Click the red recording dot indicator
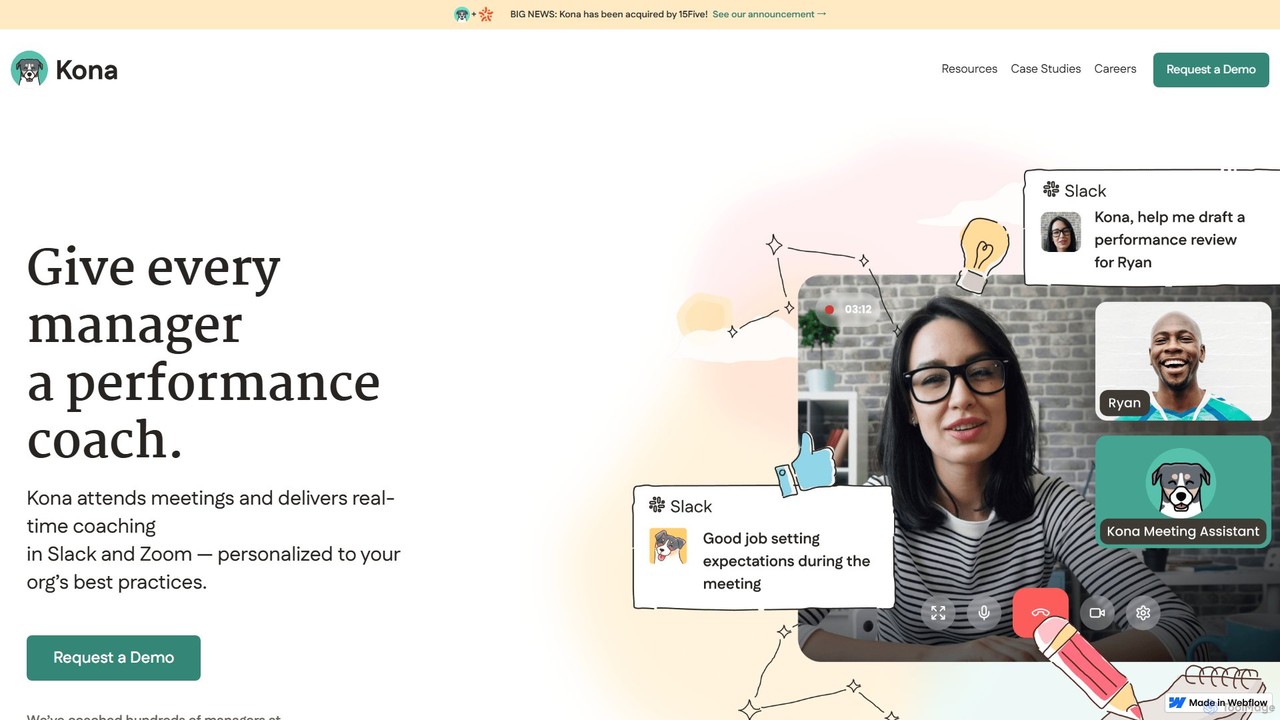1280x720 pixels. [x=829, y=309]
